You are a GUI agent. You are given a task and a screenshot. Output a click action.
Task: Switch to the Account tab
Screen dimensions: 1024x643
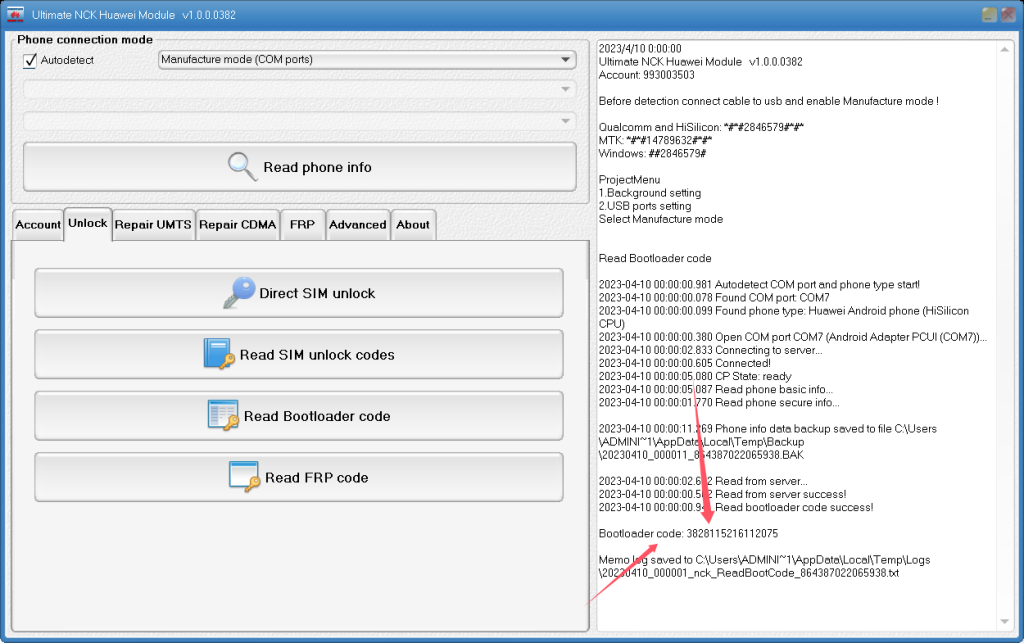click(38, 225)
